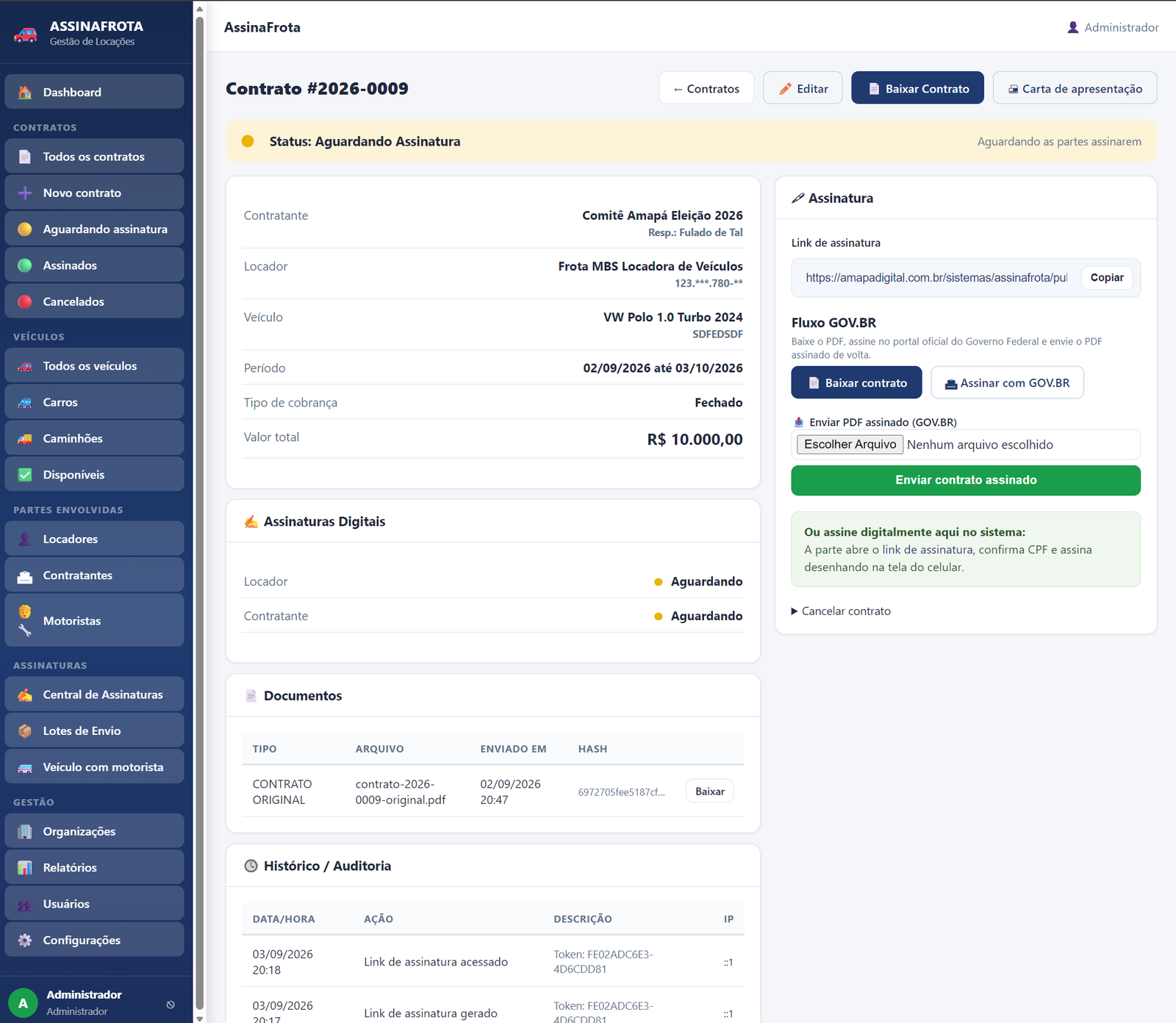Click the hash 6972705fee5187cf text
1176x1023 pixels.
pyautogui.click(x=621, y=792)
